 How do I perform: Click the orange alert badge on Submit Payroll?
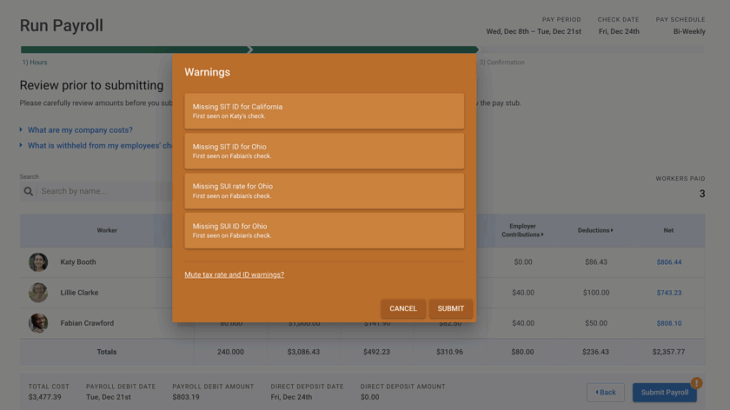(x=696, y=383)
